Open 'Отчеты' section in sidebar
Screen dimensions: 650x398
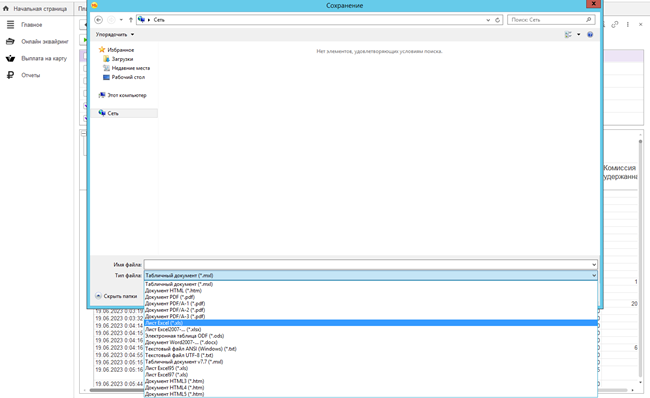tap(31, 75)
